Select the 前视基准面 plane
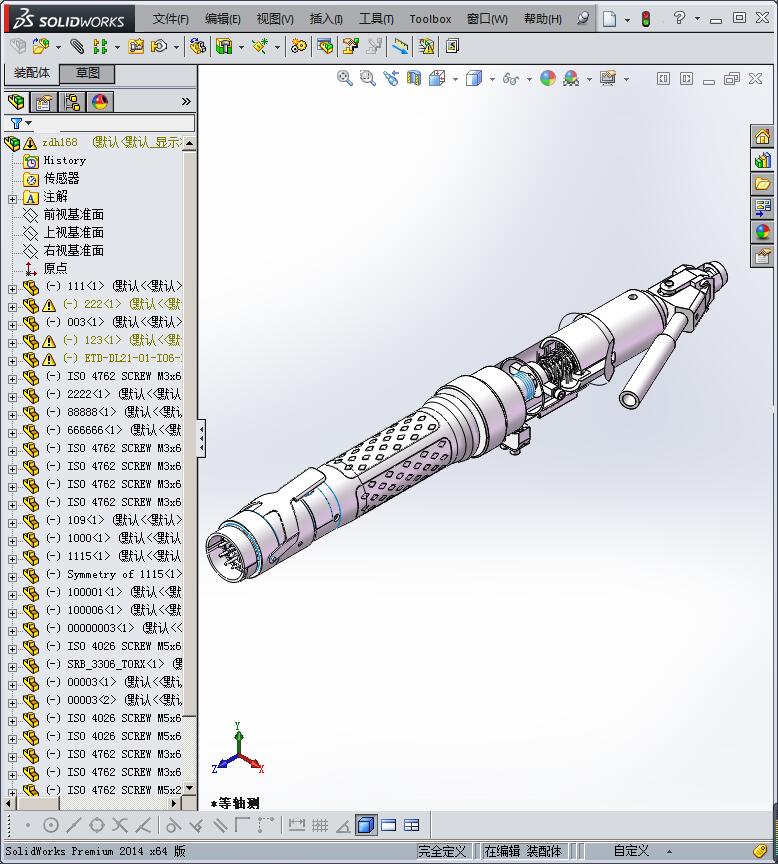The height and width of the screenshot is (864, 778). click(x=74, y=214)
